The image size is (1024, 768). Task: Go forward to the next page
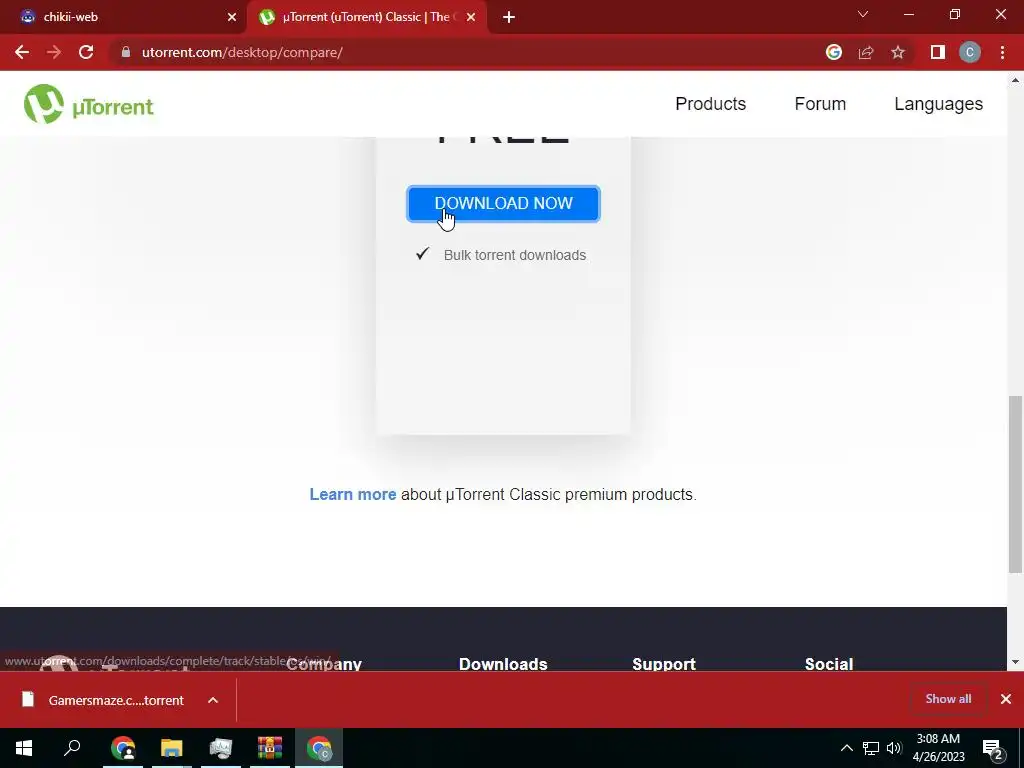pyautogui.click(x=54, y=52)
